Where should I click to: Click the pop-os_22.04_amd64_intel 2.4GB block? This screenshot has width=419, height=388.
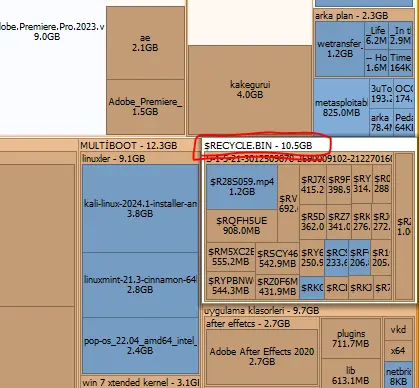140,346
